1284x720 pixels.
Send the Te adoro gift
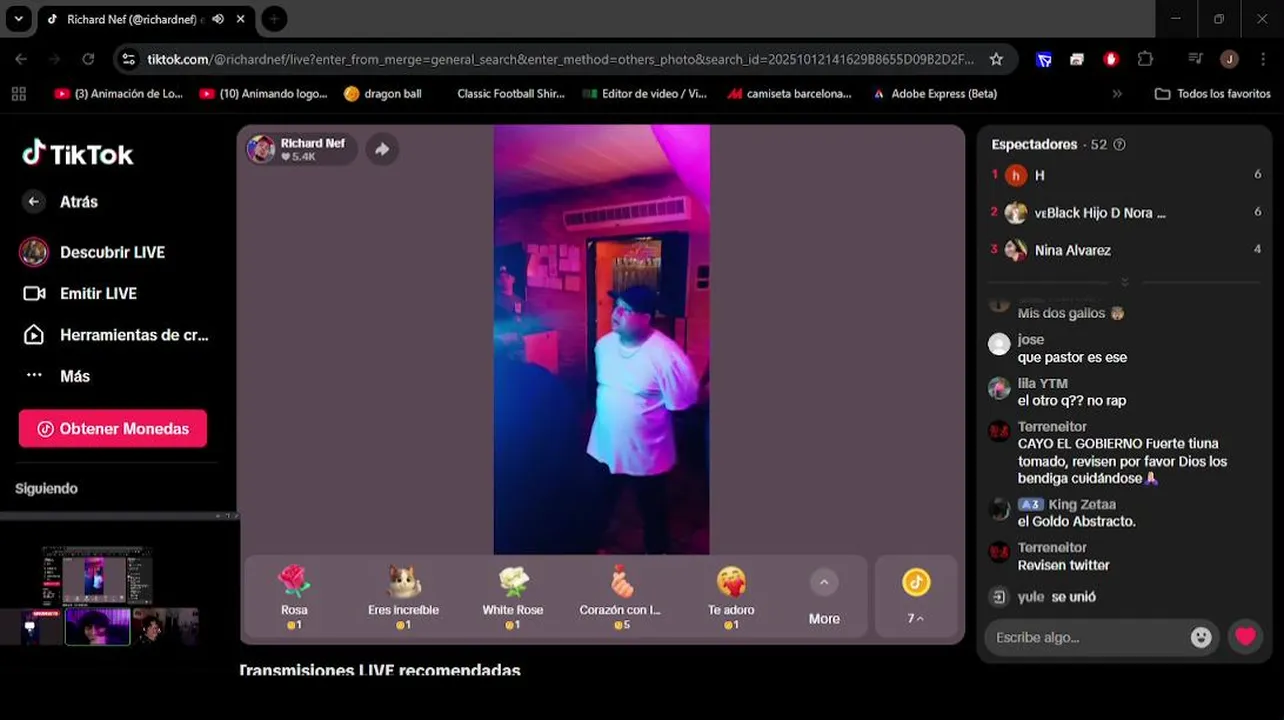731,597
